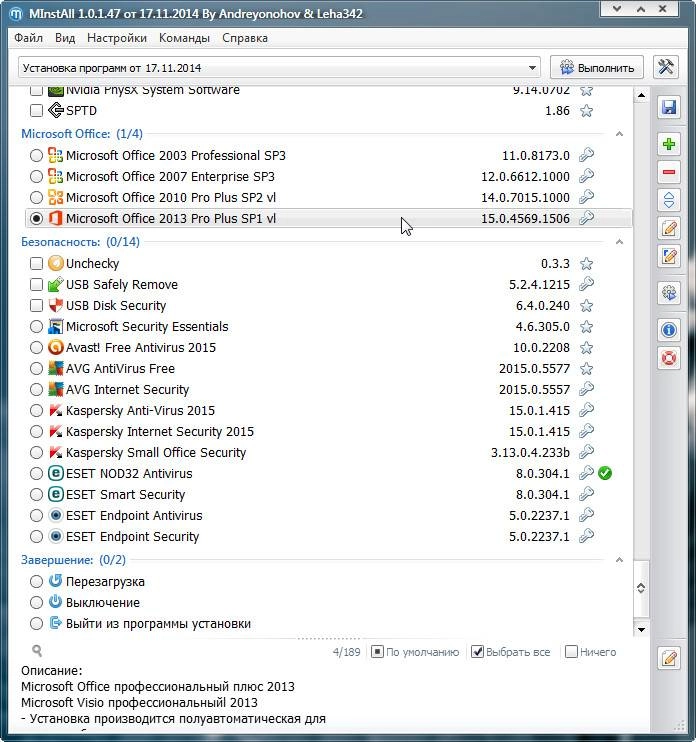This screenshot has height=742, width=696.
Task: Click star icon for Avast! Free Antivirus
Action: tap(586, 348)
